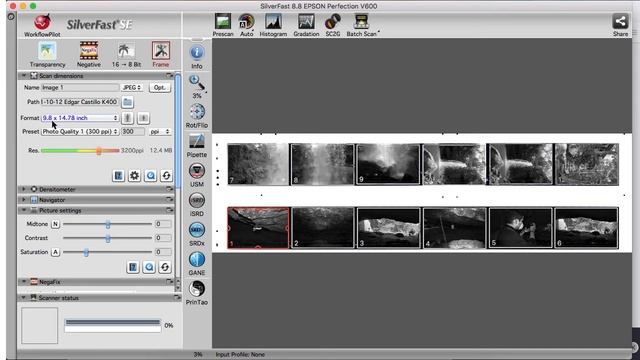Viewport: 640px width, 360px height.
Task: Select Negative film type
Action: [x=89, y=54]
